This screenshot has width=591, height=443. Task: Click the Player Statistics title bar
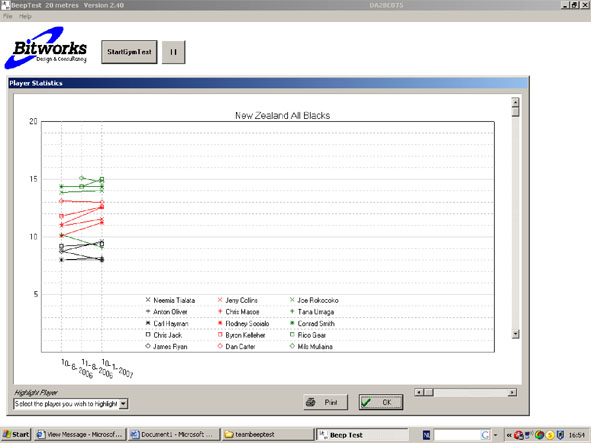268,83
